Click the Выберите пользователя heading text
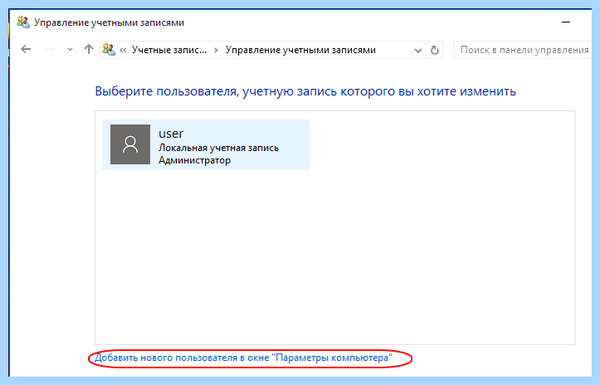This screenshot has height=385, width=600. pyautogui.click(x=305, y=91)
